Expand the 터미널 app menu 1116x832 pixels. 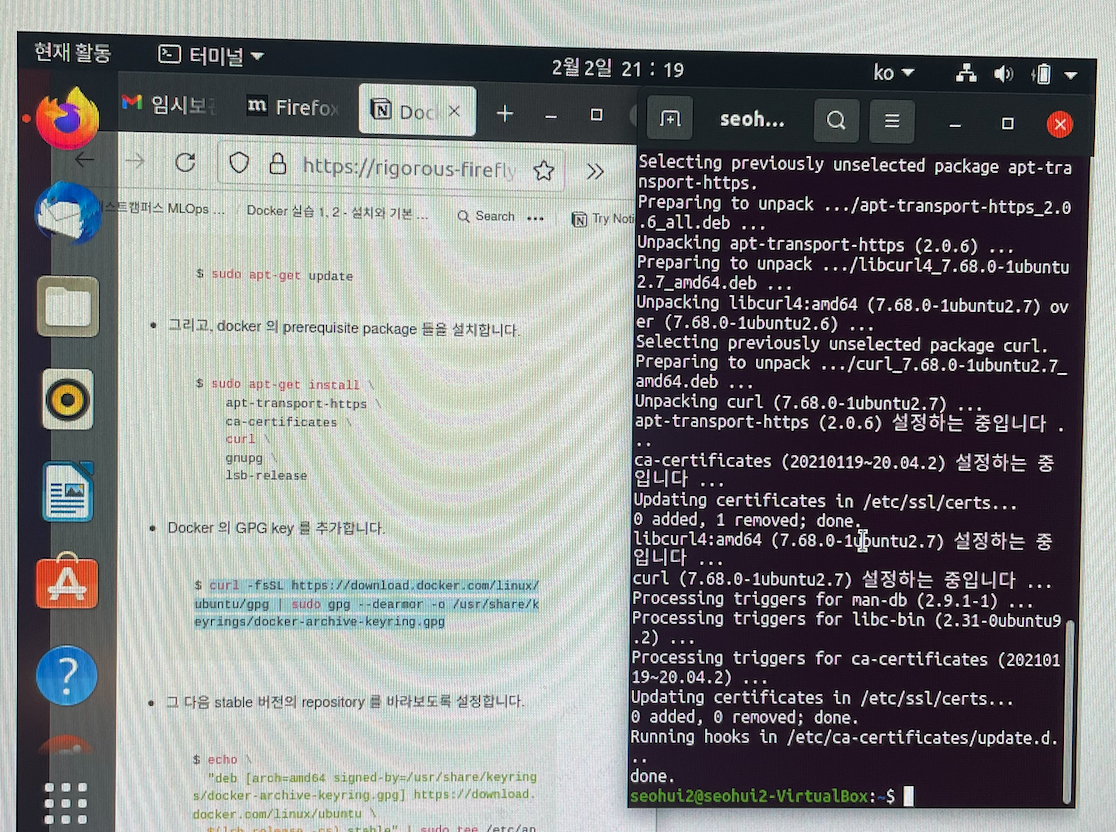click(x=211, y=55)
